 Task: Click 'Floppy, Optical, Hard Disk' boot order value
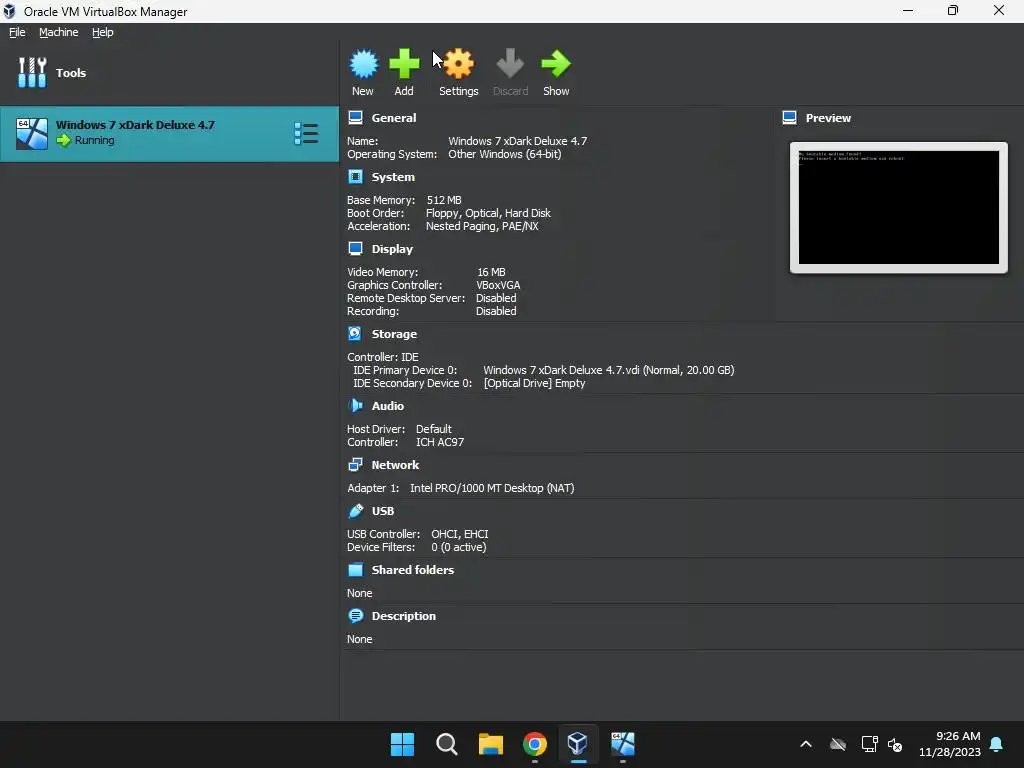click(x=488, y=213)
